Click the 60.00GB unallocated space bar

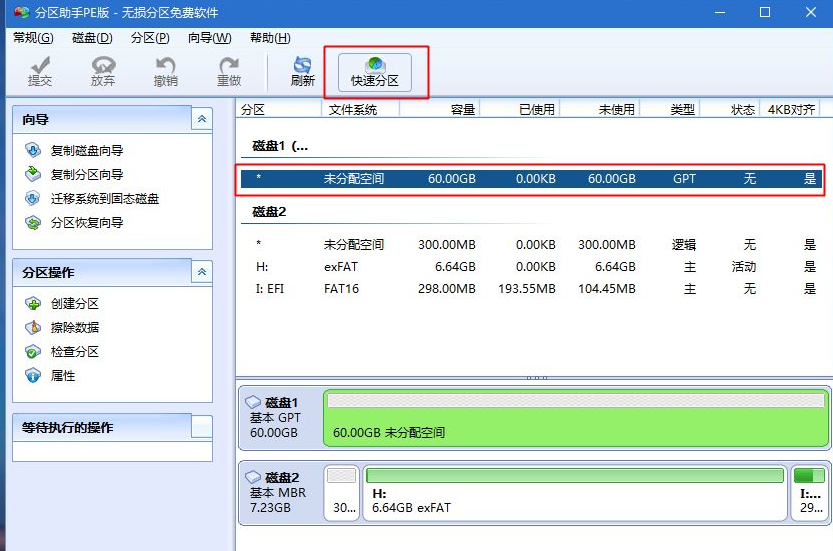[x=576, y=420]
